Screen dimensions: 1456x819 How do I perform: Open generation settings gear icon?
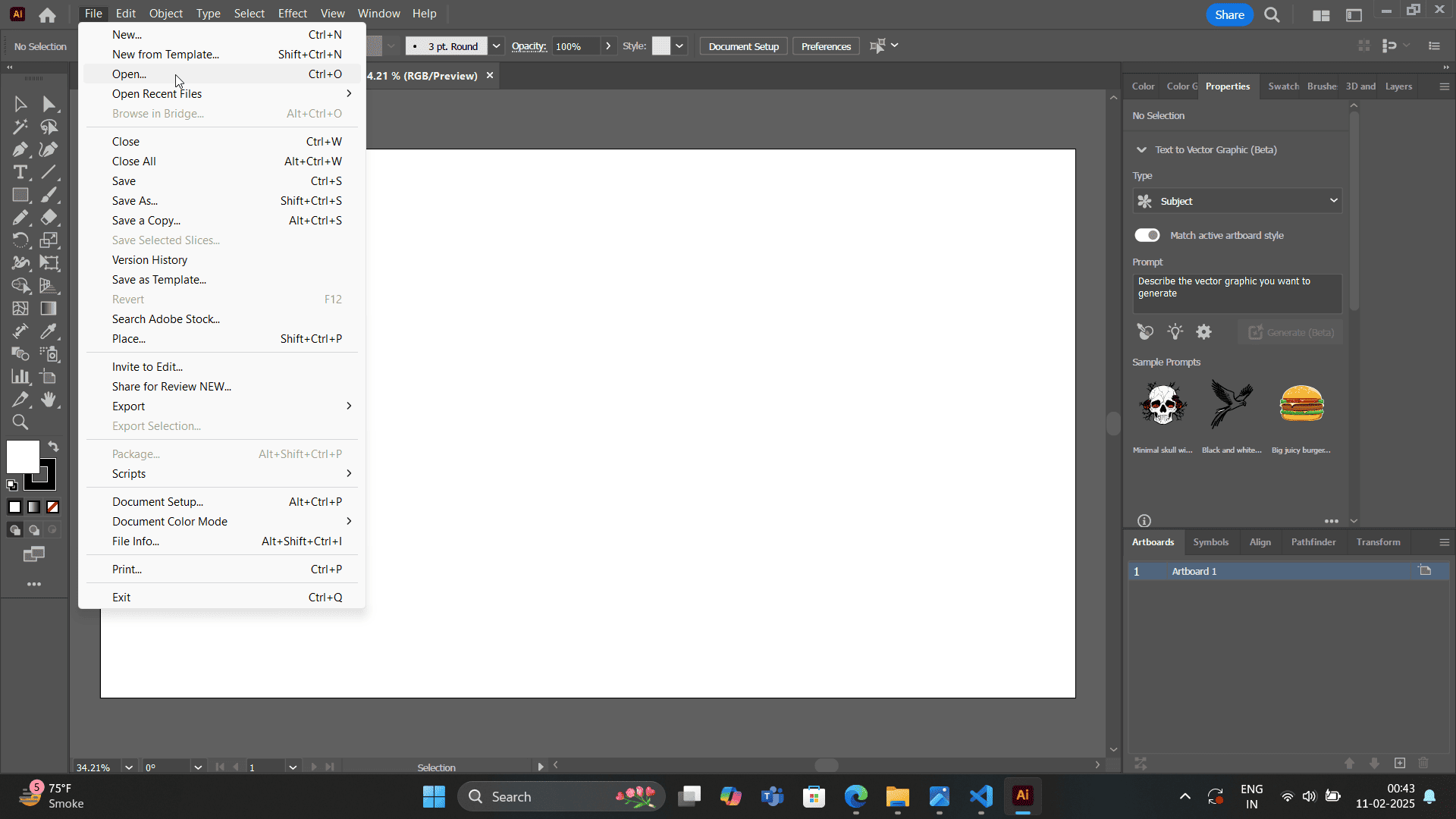1204,332
